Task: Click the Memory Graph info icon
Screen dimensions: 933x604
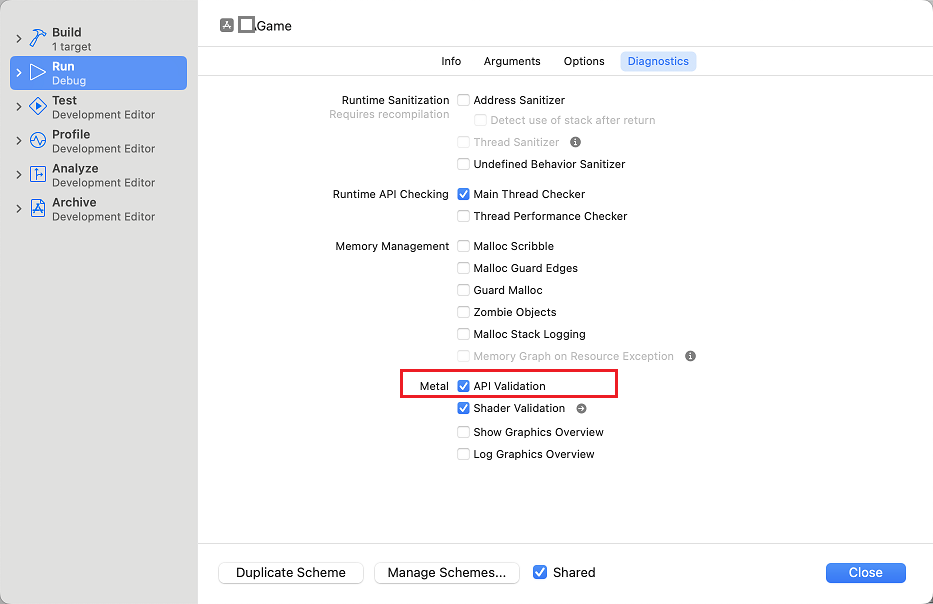Action: click(690, 356)
